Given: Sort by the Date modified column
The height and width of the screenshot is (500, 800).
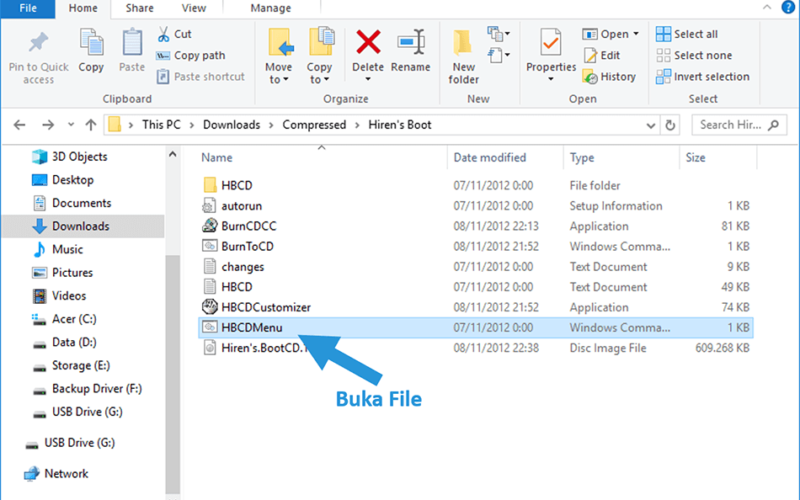Looking at the screenshot, I should pyautogui.click(x=490, y=158).
